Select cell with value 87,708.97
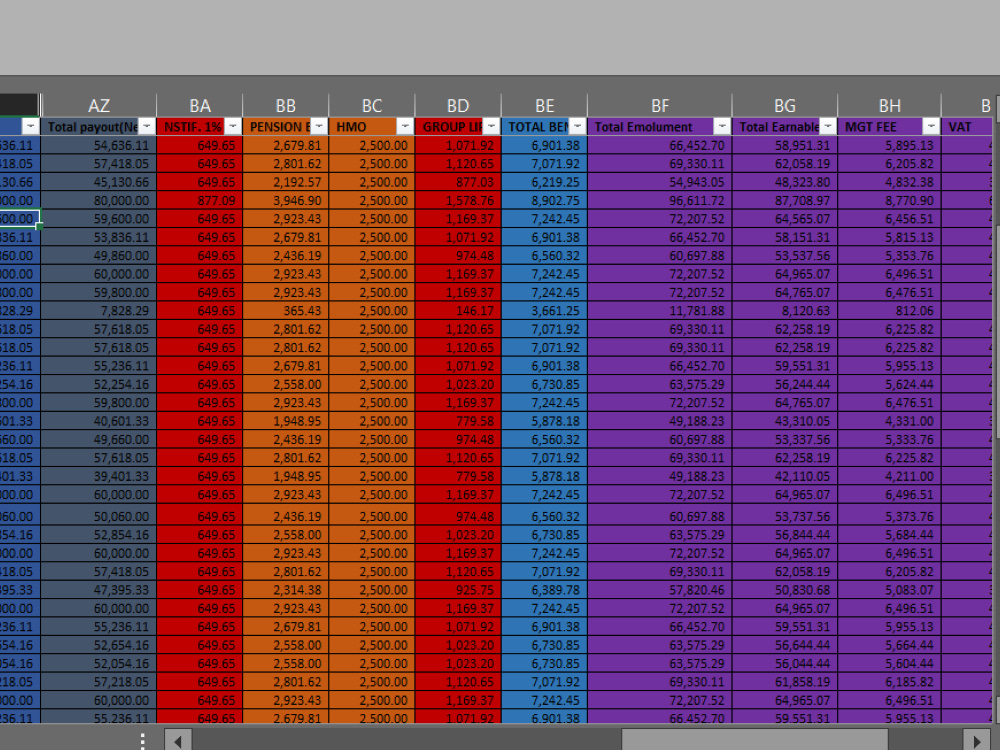The width and height of the screenshot is (1000, 750). pos(784,200)
